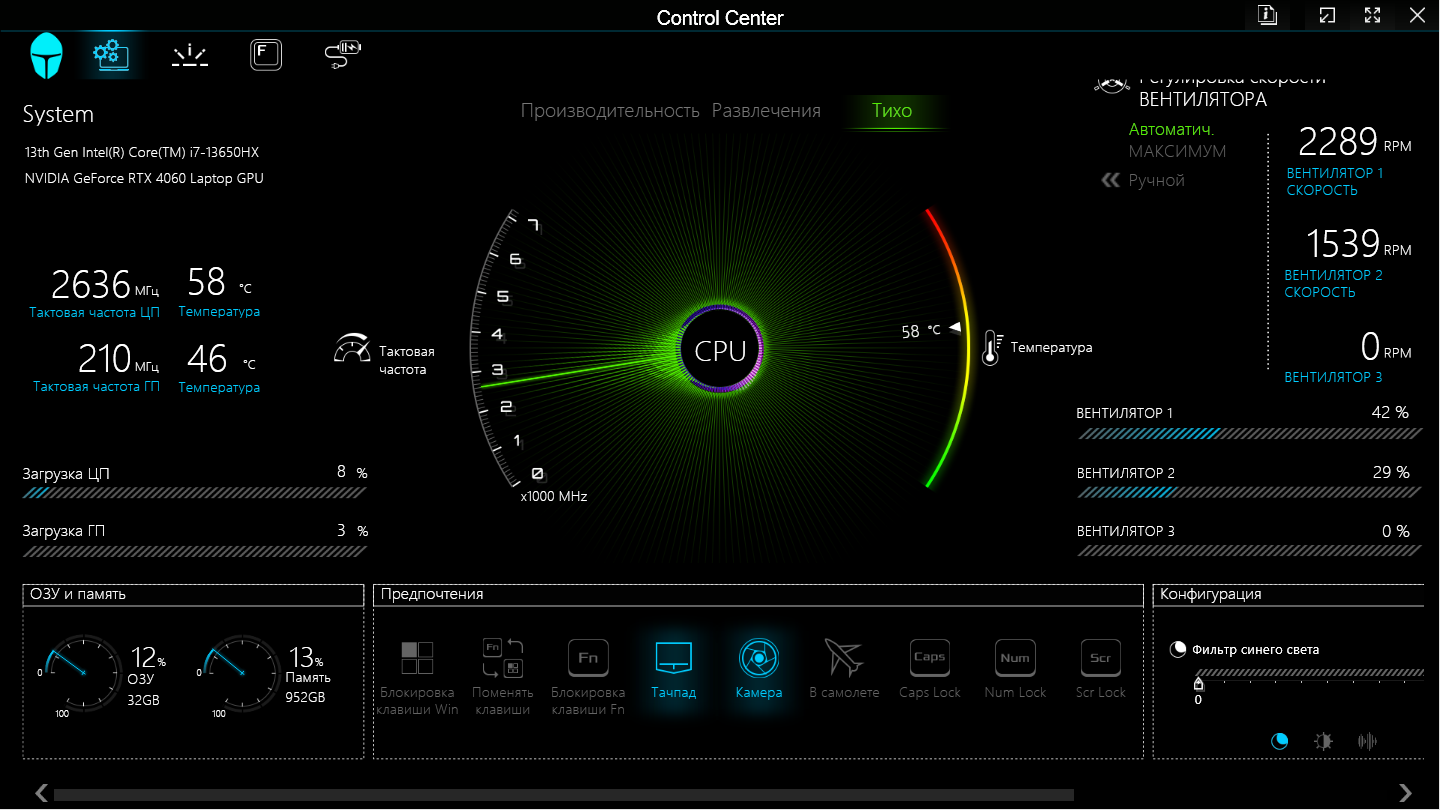Switch to Развлечения mode tab
Image resolution: width=1440 pixels, height=810 pixels.
click(766, 111)
